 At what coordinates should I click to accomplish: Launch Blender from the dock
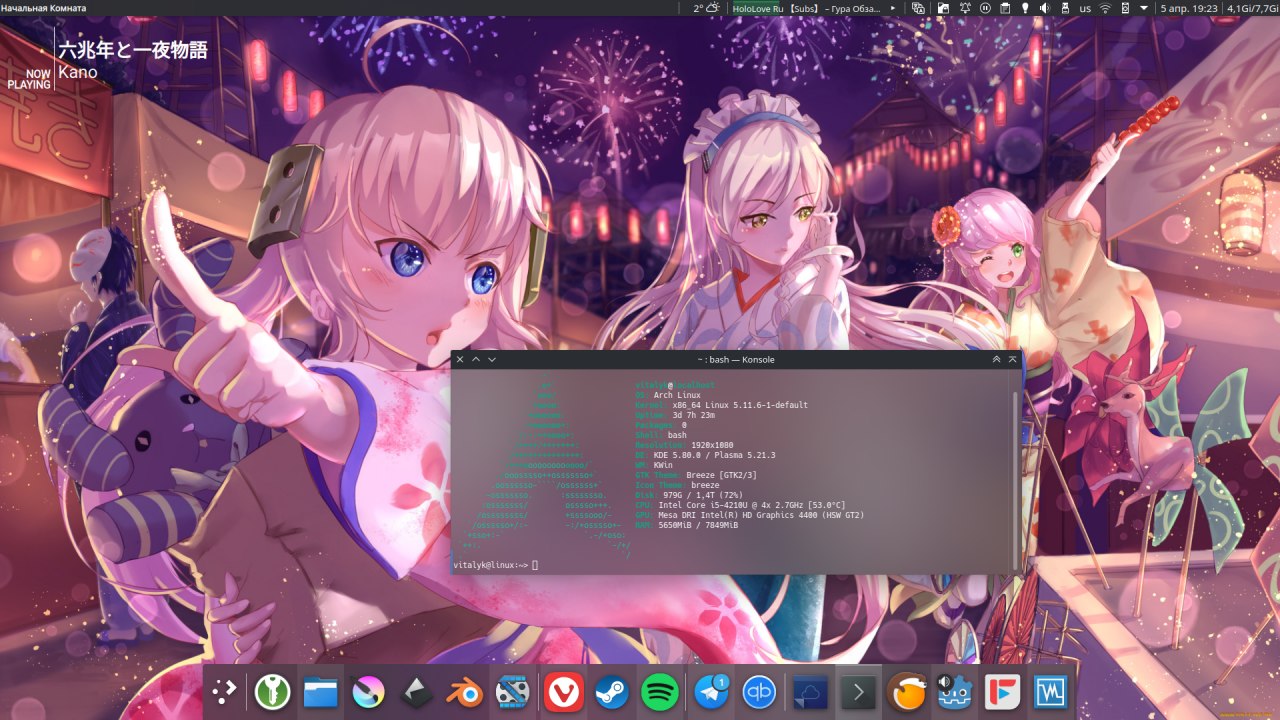[465, 692]
